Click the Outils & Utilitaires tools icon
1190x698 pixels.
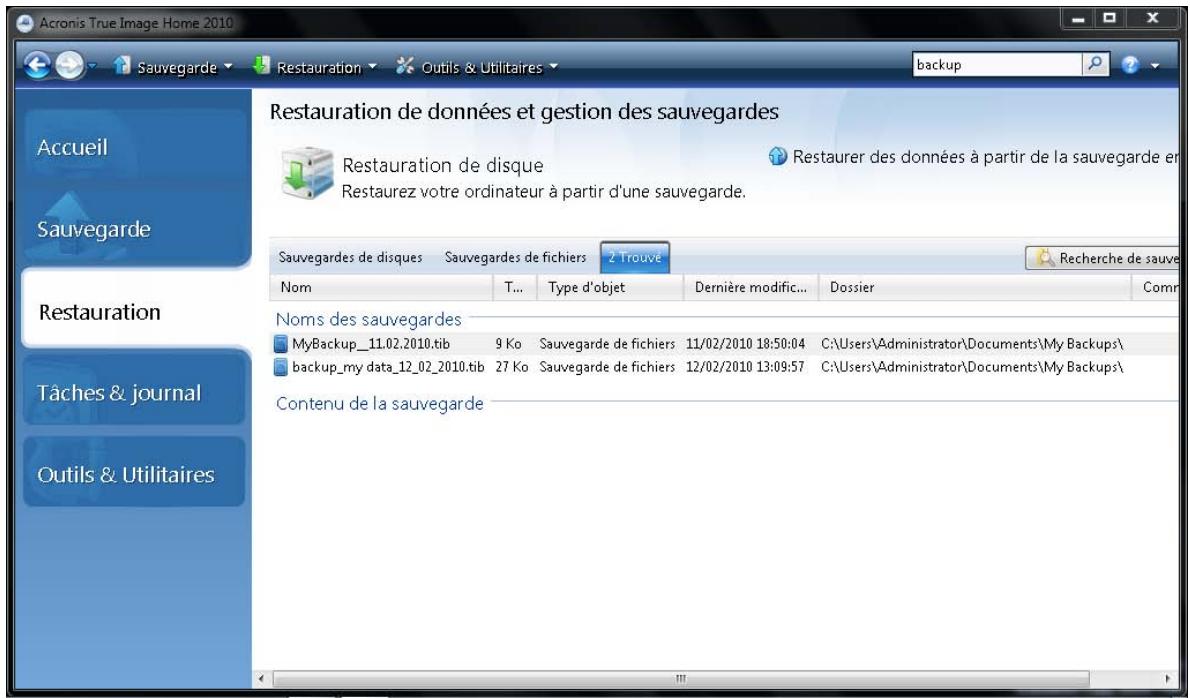pos(405,66)
